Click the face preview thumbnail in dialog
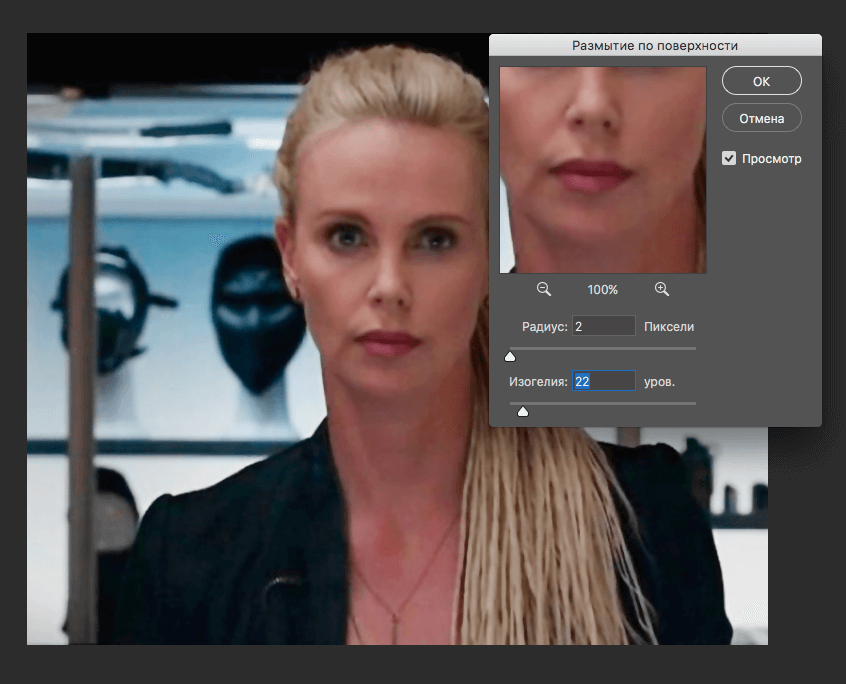Image resolution: width=846 pixels, height=684 pixels. coord(603,170)
